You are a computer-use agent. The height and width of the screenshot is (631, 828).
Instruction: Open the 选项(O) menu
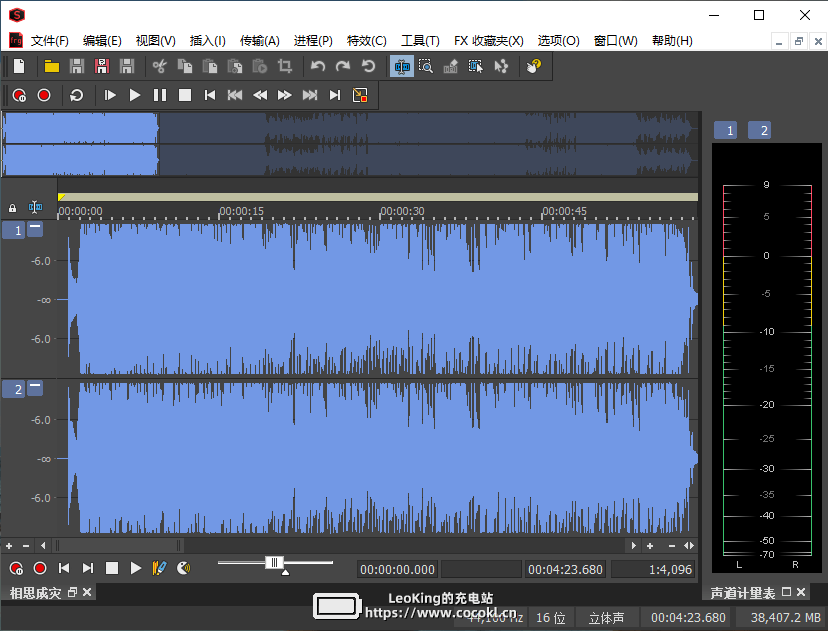558,41
